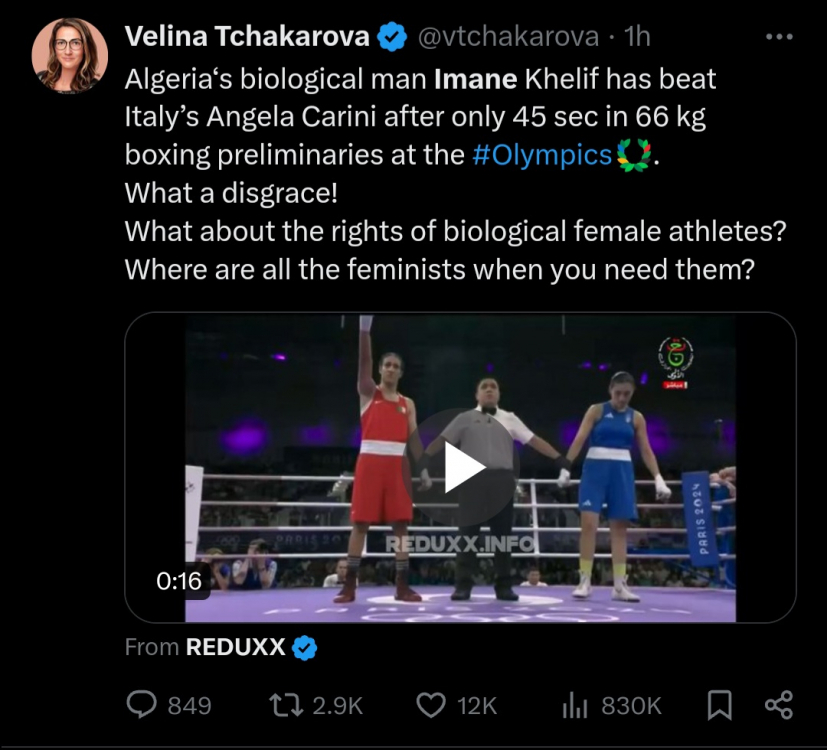Click the share icon on the tweet

tap(778, 705)
